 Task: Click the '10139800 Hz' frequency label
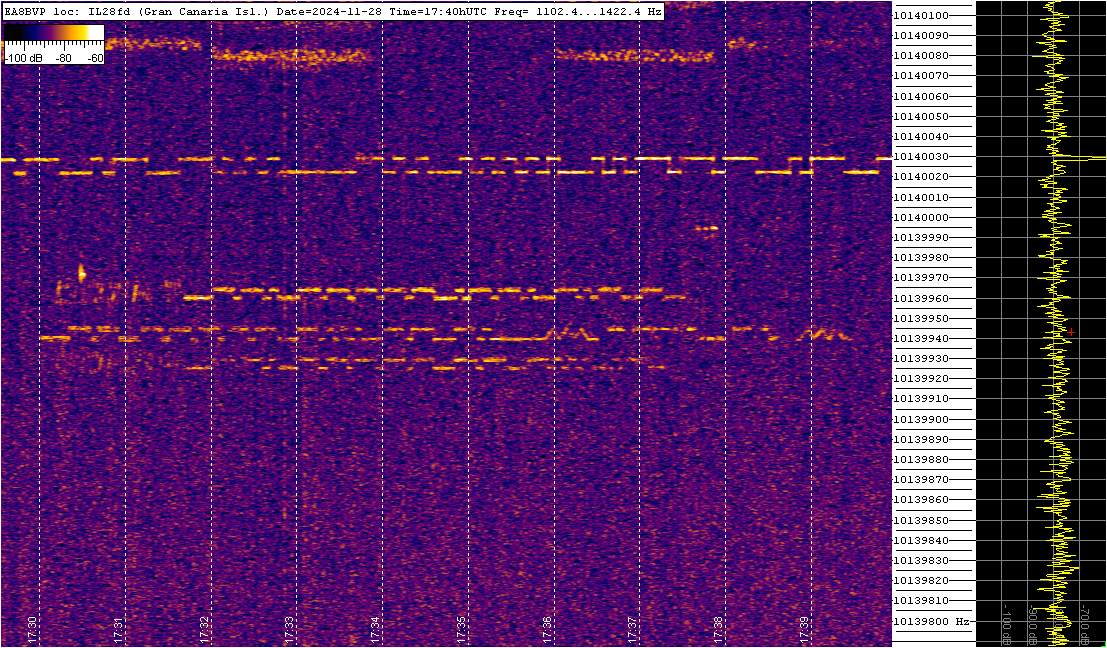click(x=931, y=621)
